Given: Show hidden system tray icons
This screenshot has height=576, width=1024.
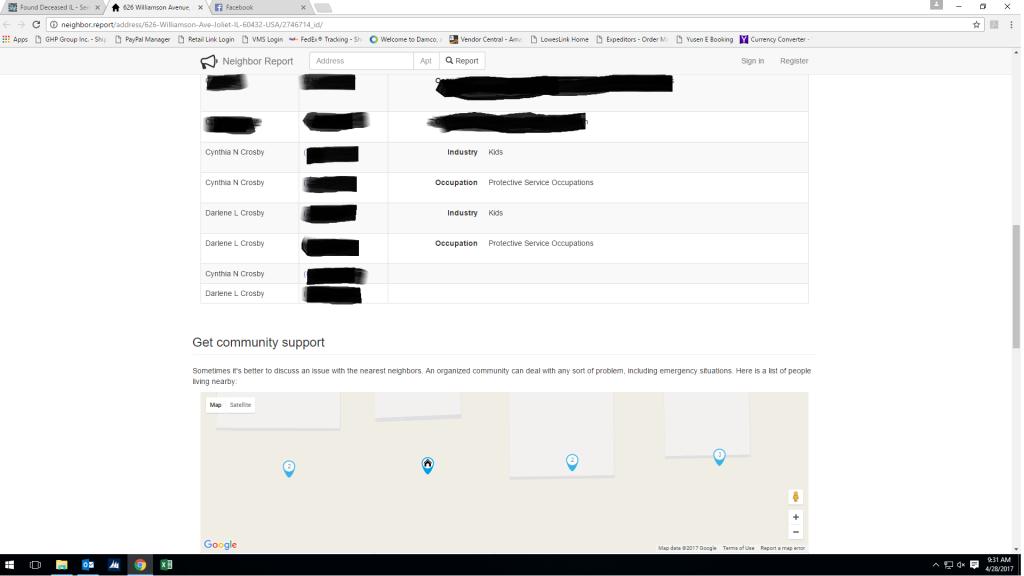Looking at the screenshot, I should pos(936,565).
